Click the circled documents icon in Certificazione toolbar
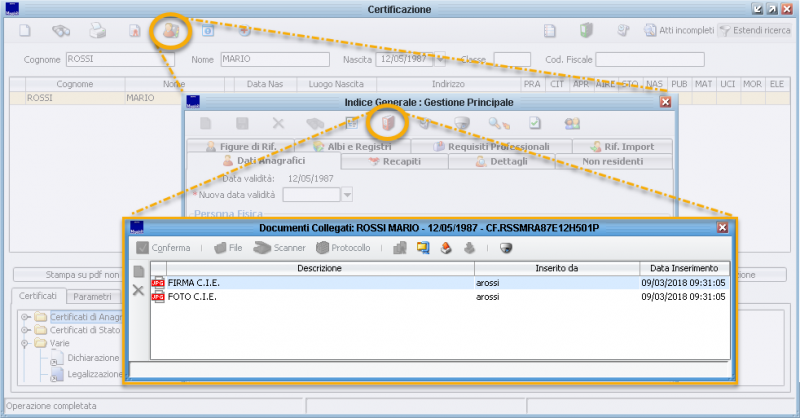 (170, 31)
